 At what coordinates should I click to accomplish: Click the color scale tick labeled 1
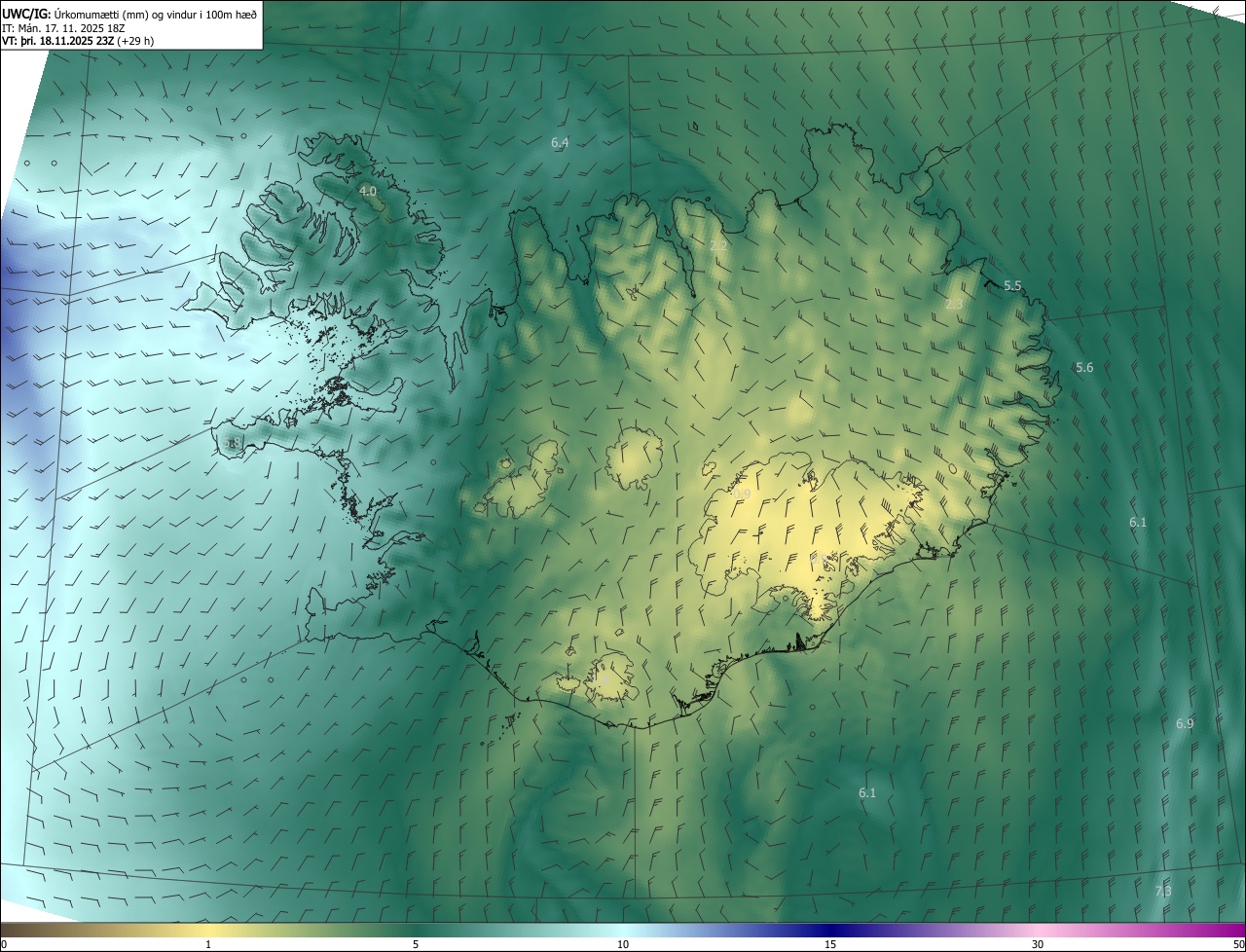pos(208,945)
